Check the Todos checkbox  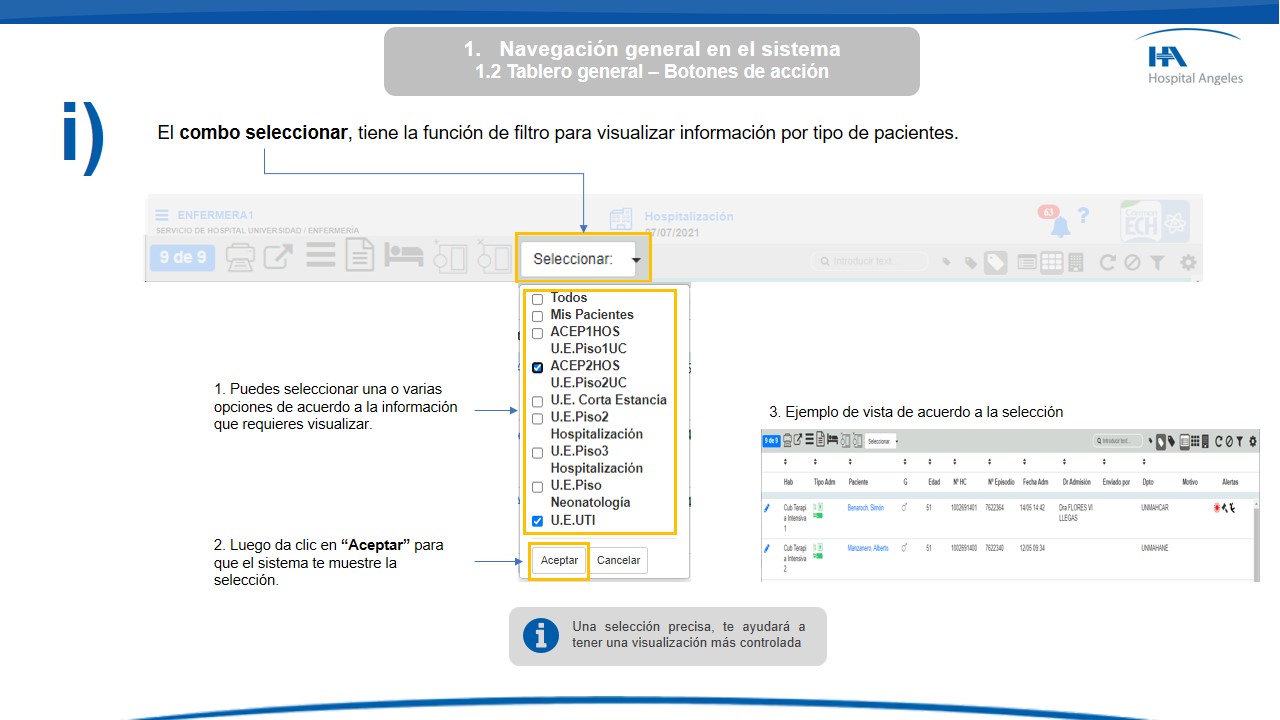[x=538, y=299]
